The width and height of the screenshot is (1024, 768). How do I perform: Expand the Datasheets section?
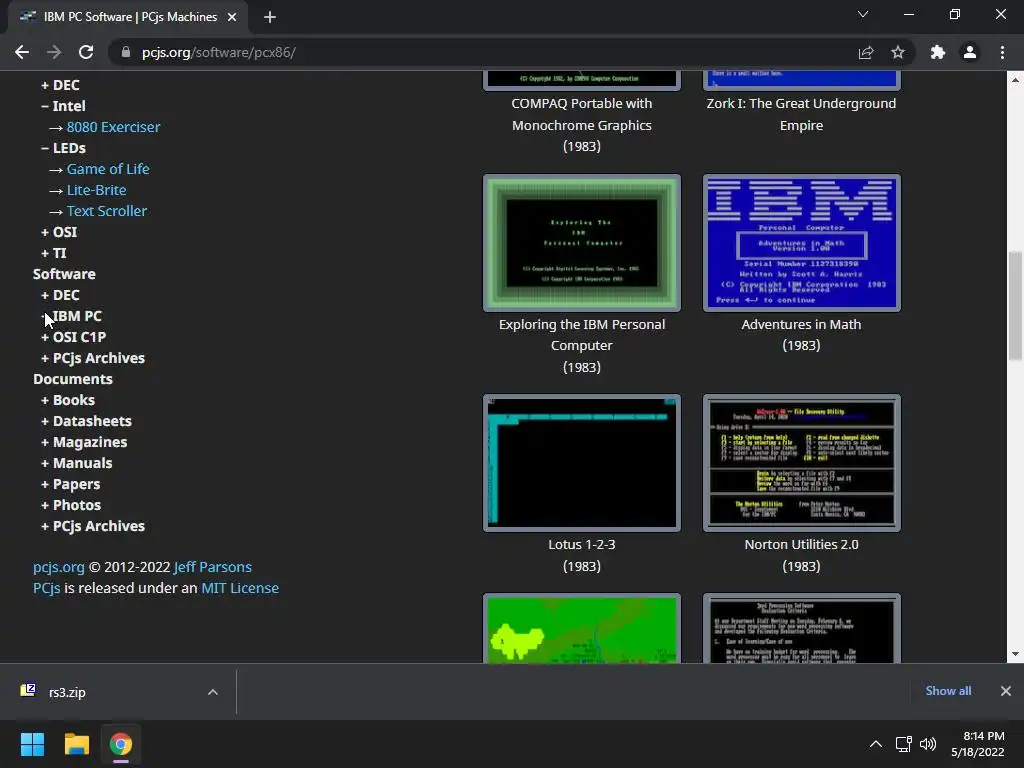[x=86, y=421]
